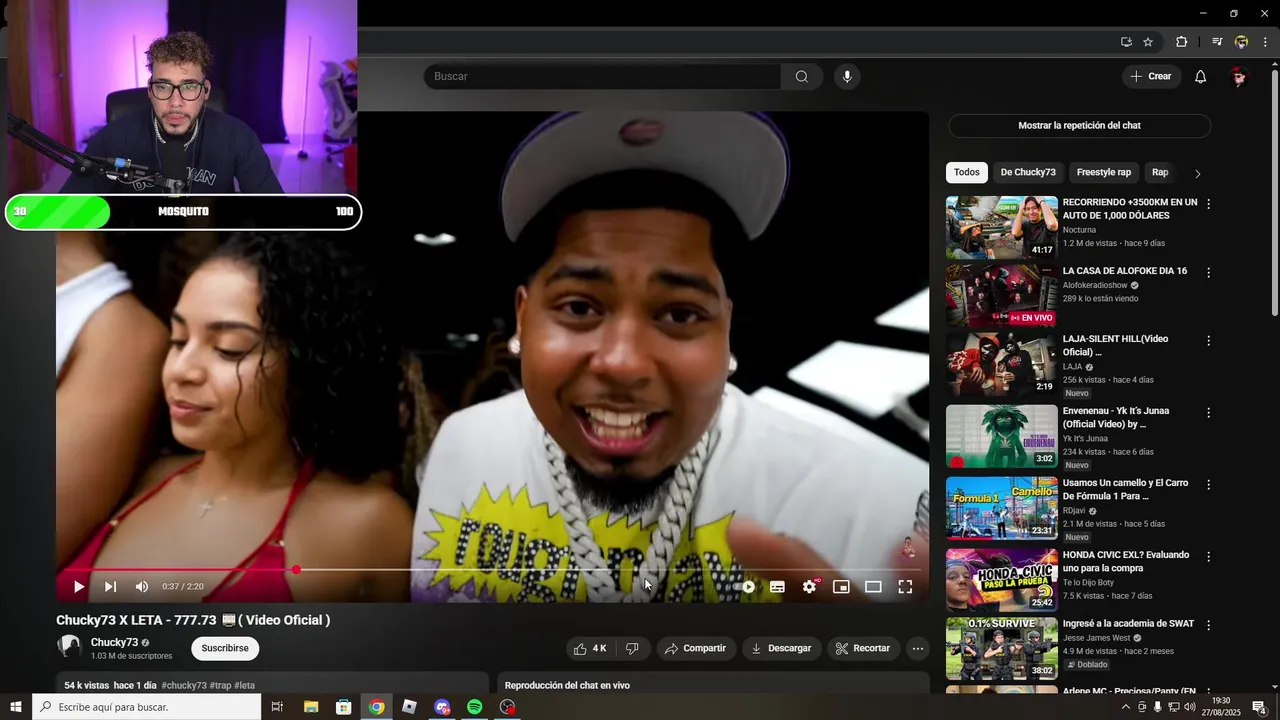
Task: Open Chrome media controls icon
Action: tap(1217, 42)
